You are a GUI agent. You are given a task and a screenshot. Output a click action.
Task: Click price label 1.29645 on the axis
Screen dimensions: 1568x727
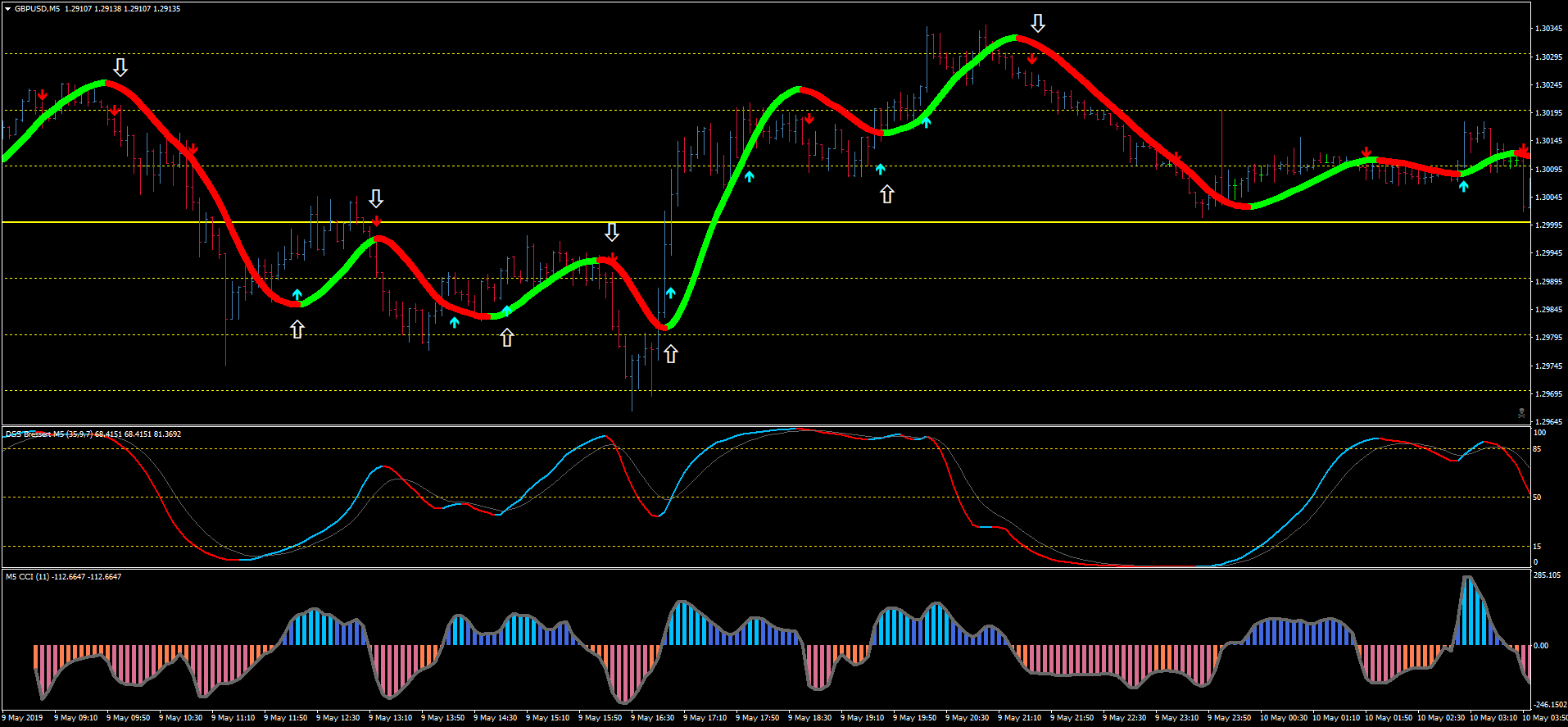(x=1547, y=422)
